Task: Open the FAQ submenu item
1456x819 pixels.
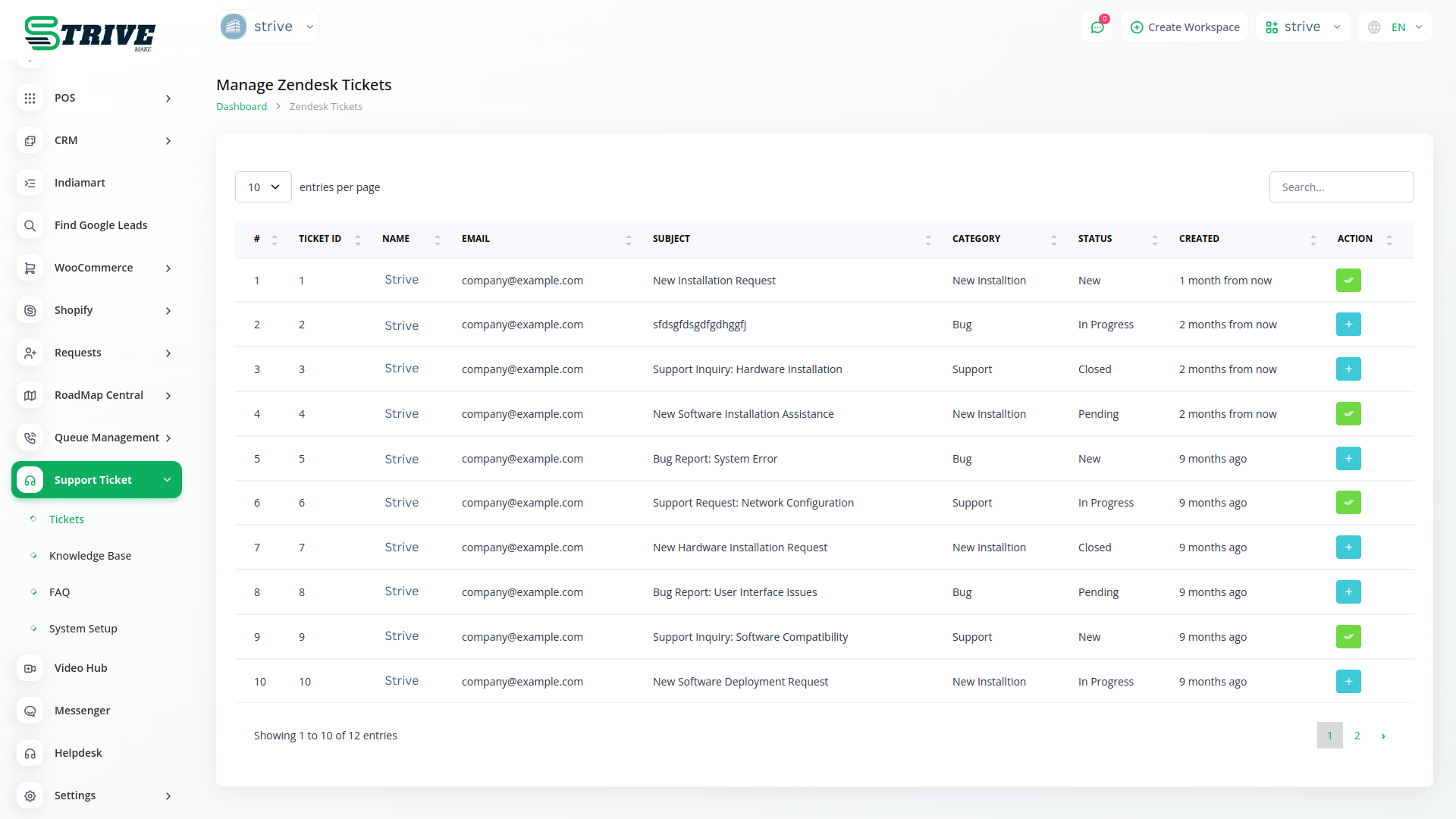Action: click(59, 592)
